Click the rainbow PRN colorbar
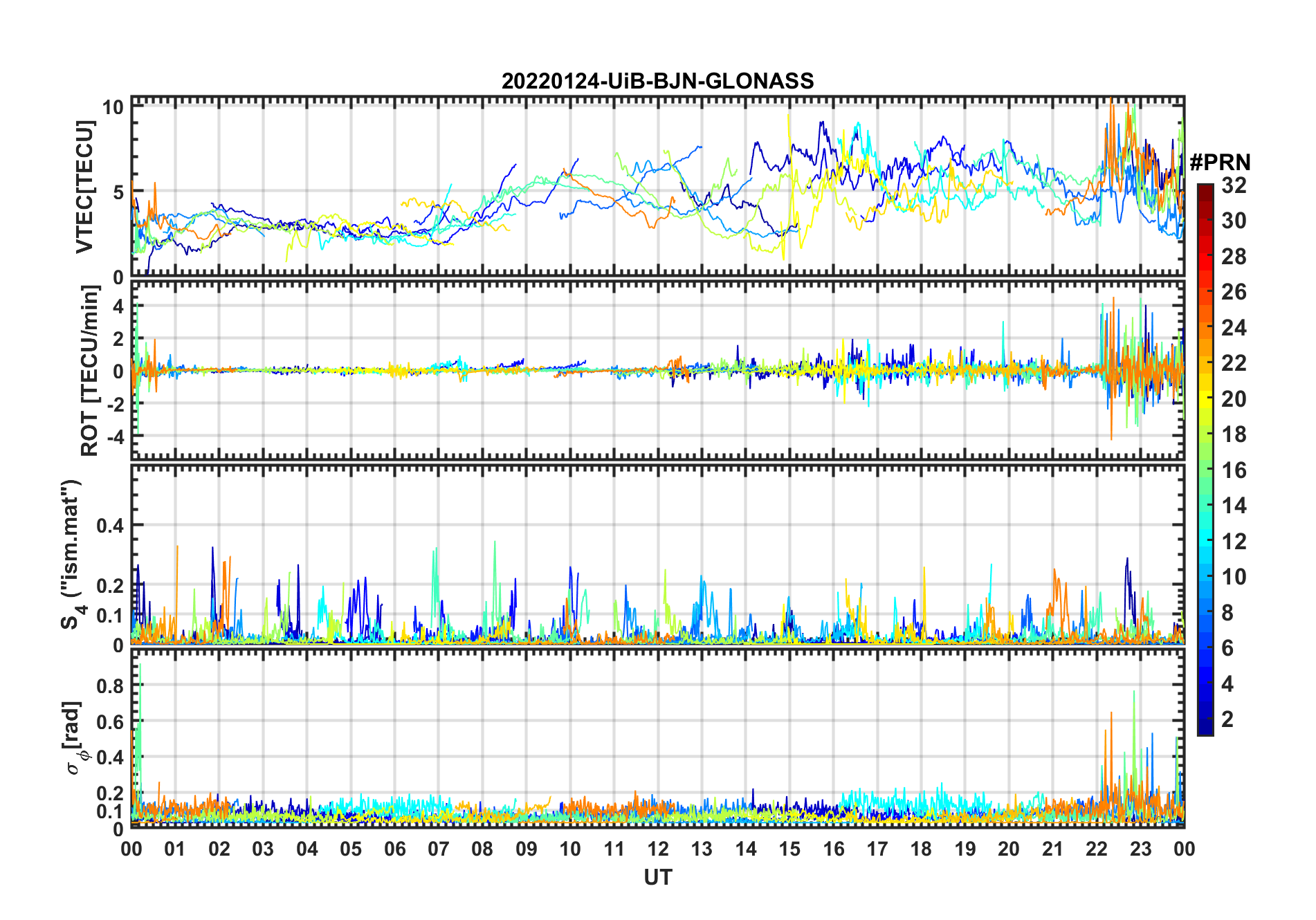Image resolution: width=1316 pixels, height=920 pixels. (1205, 459)
